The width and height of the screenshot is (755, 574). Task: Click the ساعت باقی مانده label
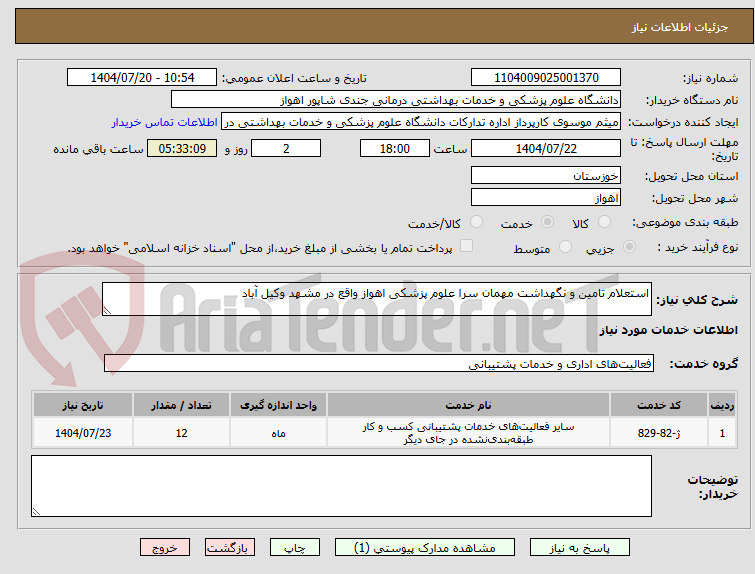(x=98, y=149)
